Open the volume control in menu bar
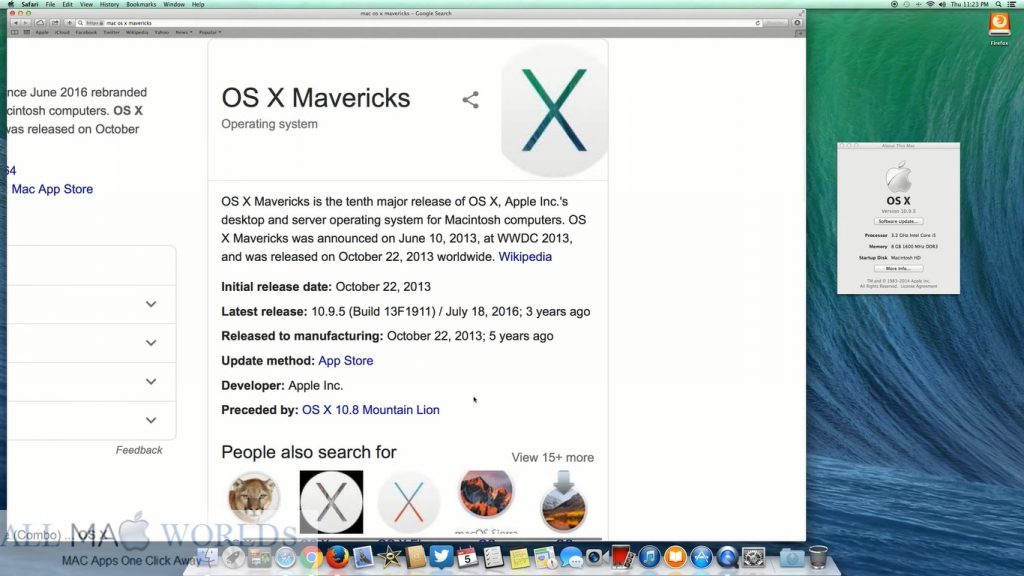The image size is (1024, 576). coord(942,5)
